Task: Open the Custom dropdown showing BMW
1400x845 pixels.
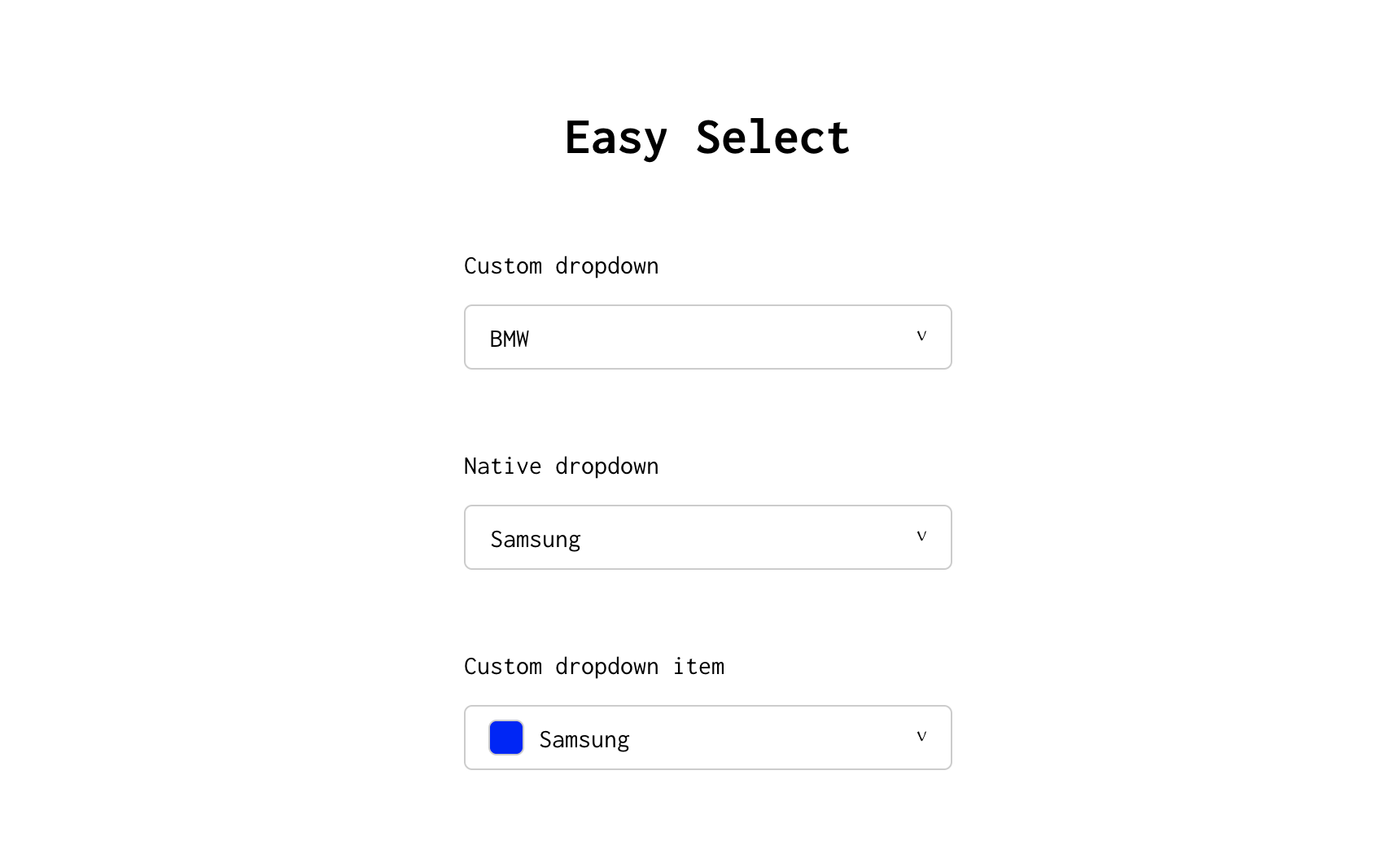Action: [x=707, y=336]
